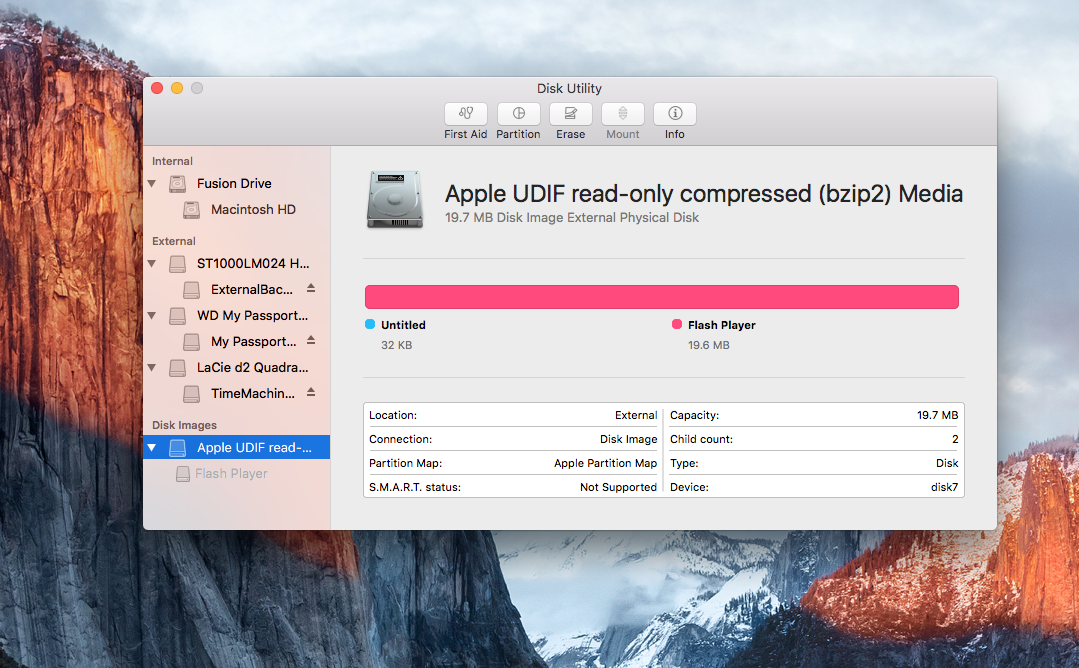Eject the My Passport... volume

click(311, 341)
